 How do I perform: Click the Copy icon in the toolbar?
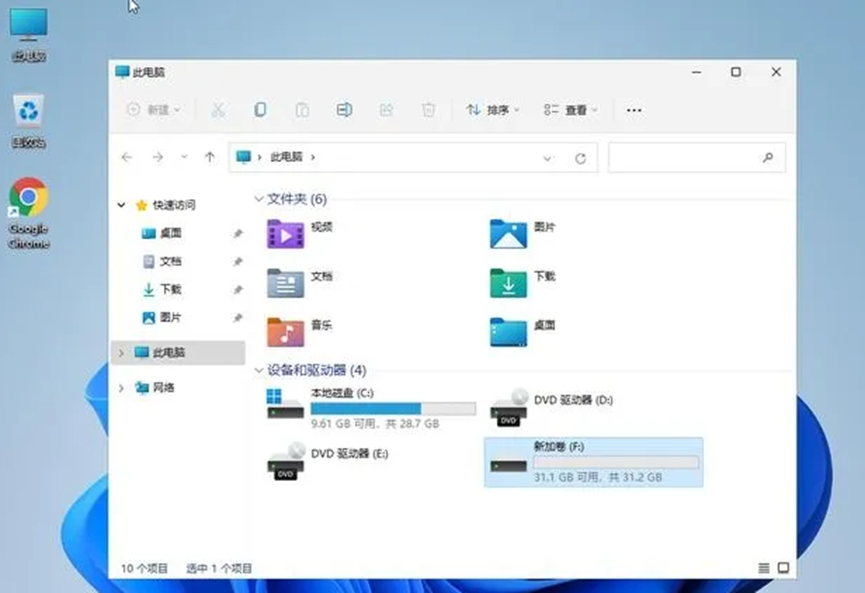[261, 109]
